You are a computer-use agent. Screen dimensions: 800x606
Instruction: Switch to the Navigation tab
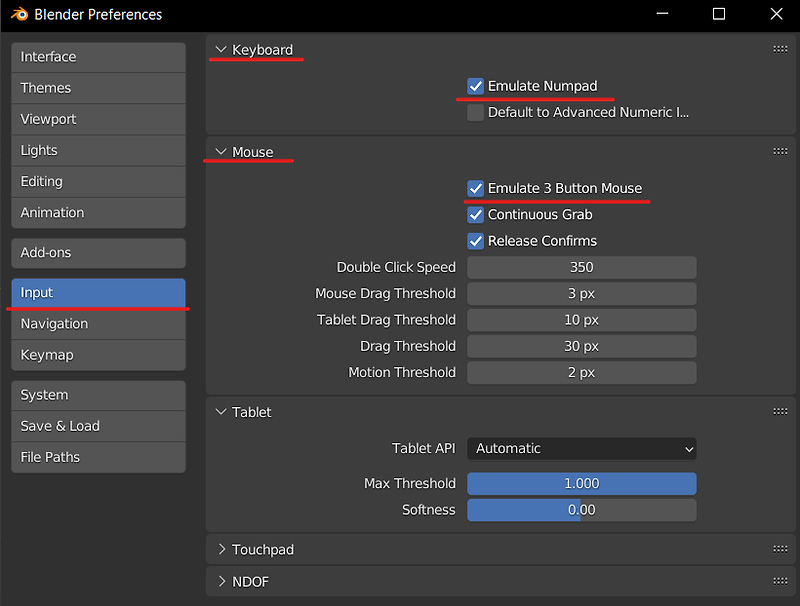point(98,324)
